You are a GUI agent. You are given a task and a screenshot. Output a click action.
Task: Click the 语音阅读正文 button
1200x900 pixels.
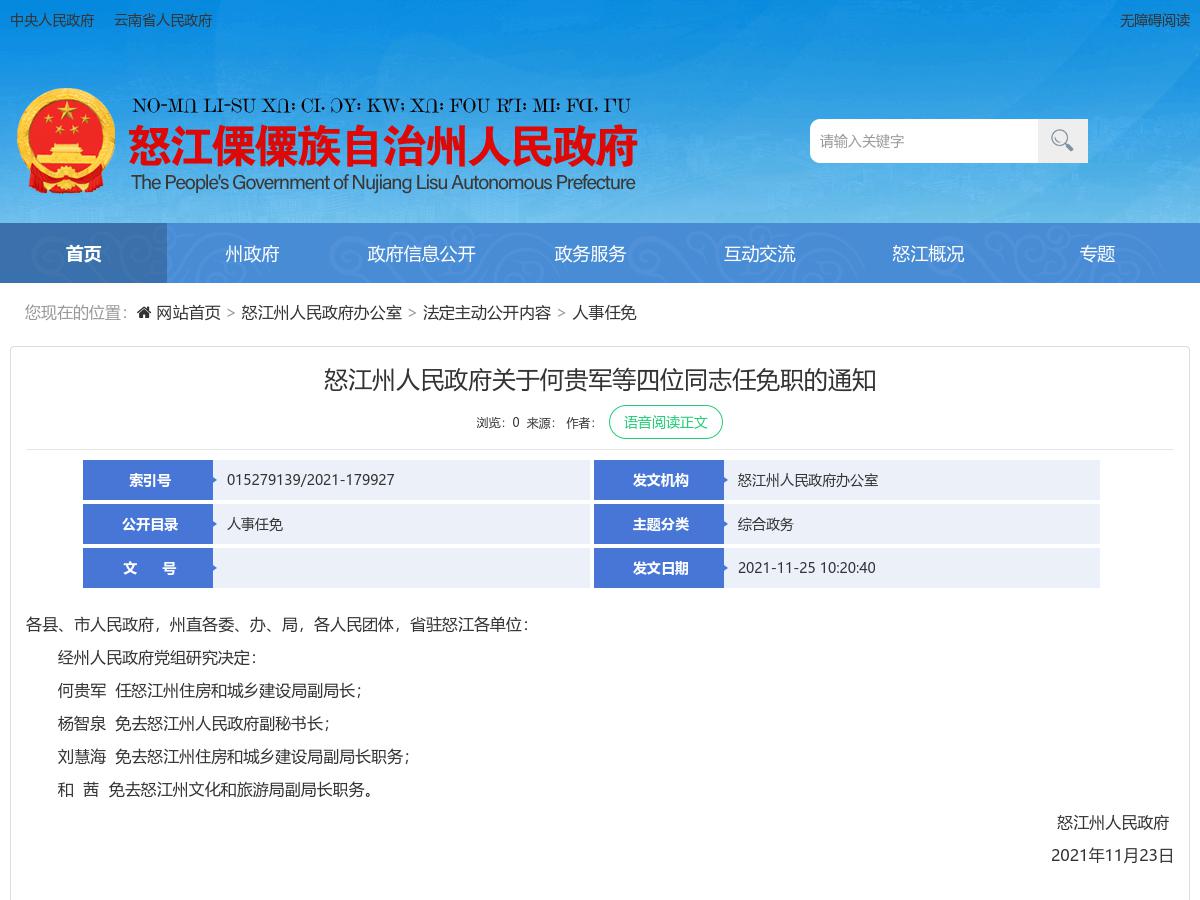(x=666, y=421)
